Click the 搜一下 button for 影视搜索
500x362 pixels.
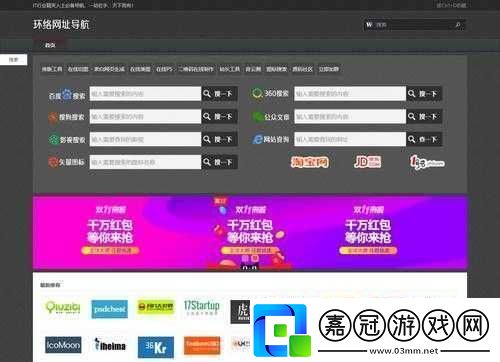pyautogui.click(x=219, y=139)
